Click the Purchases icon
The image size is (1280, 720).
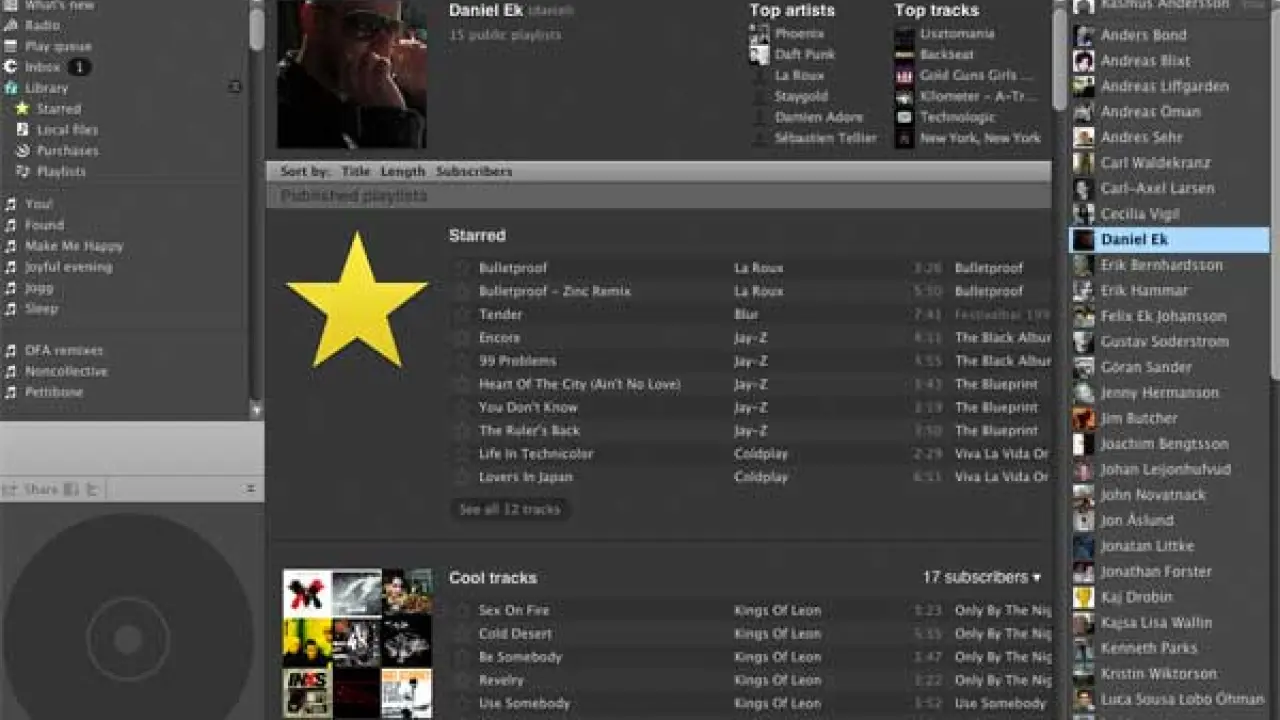point(22,151)
